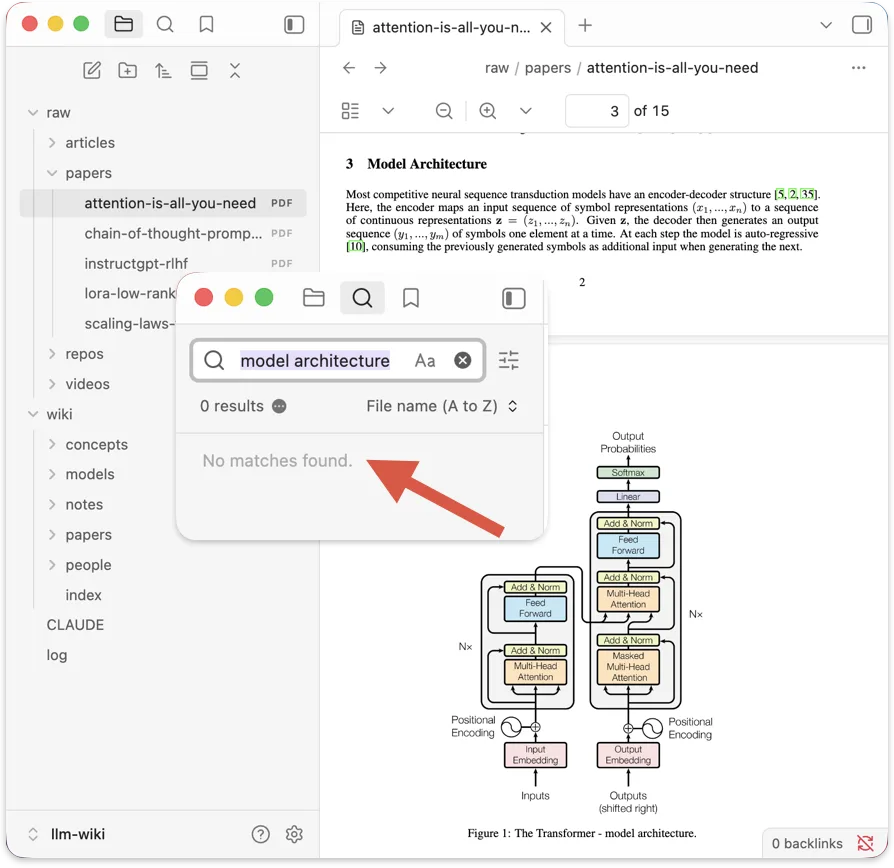The height and width of the screenshot is (868, 894).
Task: Click the page number field
Action: [596, 111]
